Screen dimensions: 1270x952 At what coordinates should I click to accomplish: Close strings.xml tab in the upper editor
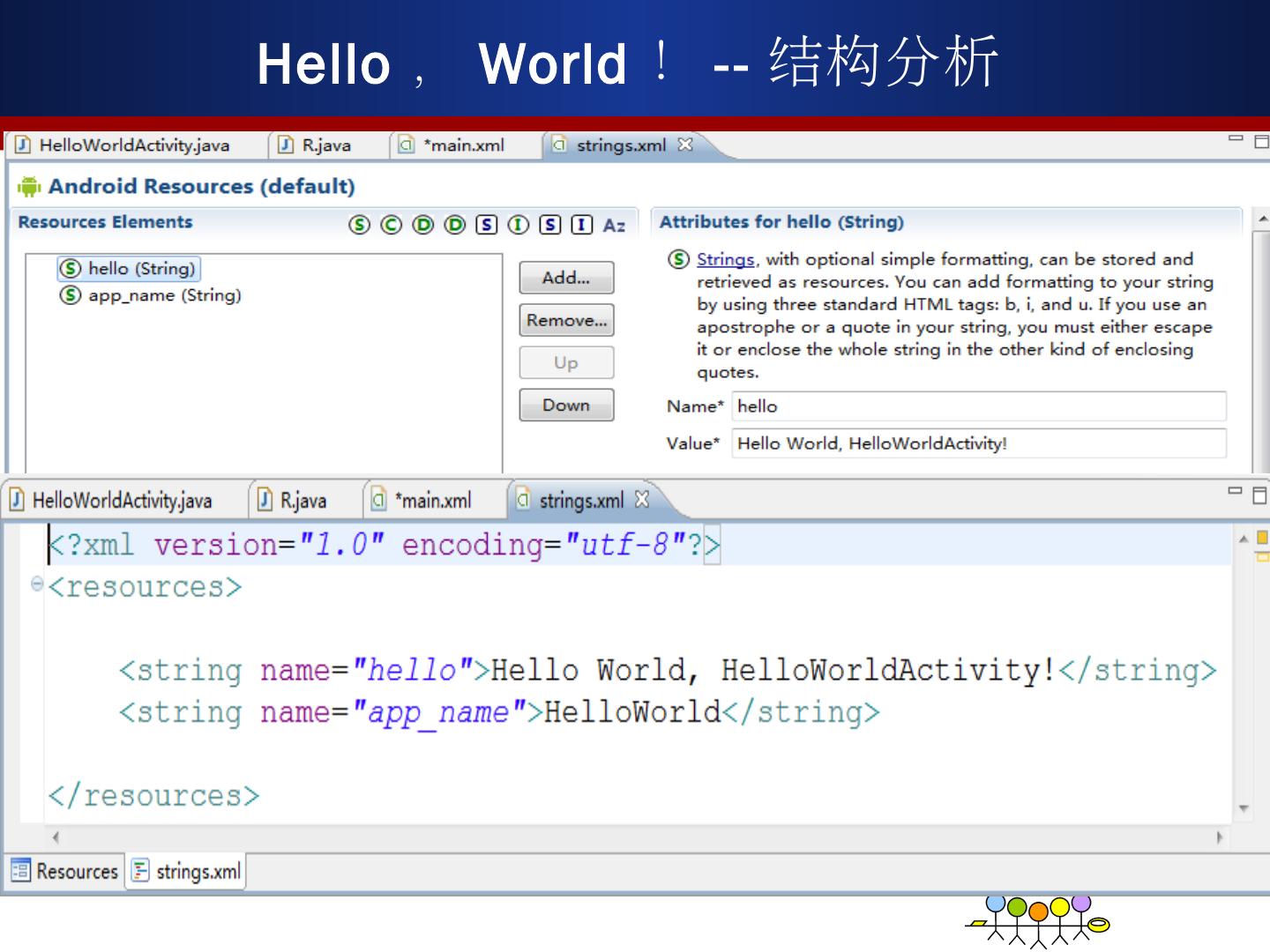click(685, 145)
